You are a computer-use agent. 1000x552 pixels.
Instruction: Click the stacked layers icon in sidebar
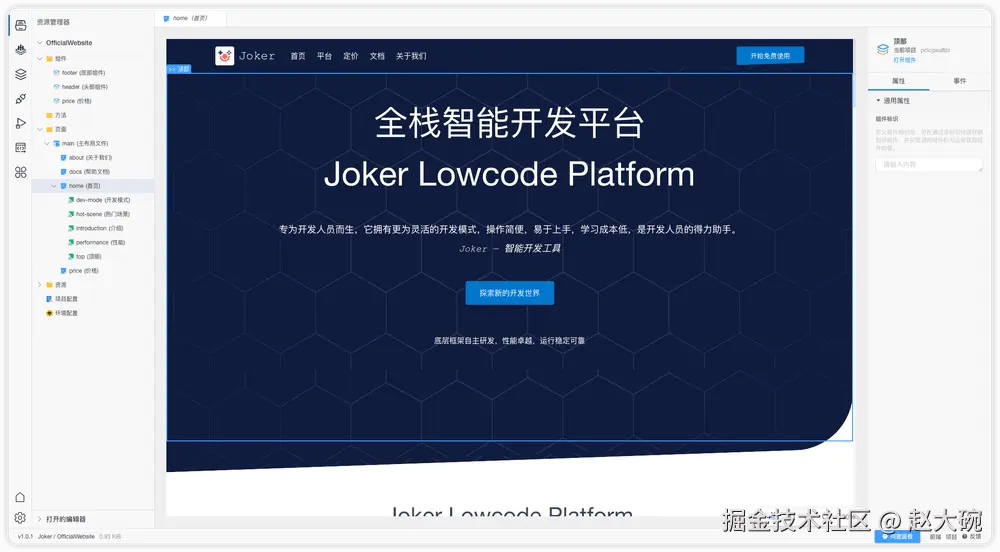(20, 74)
